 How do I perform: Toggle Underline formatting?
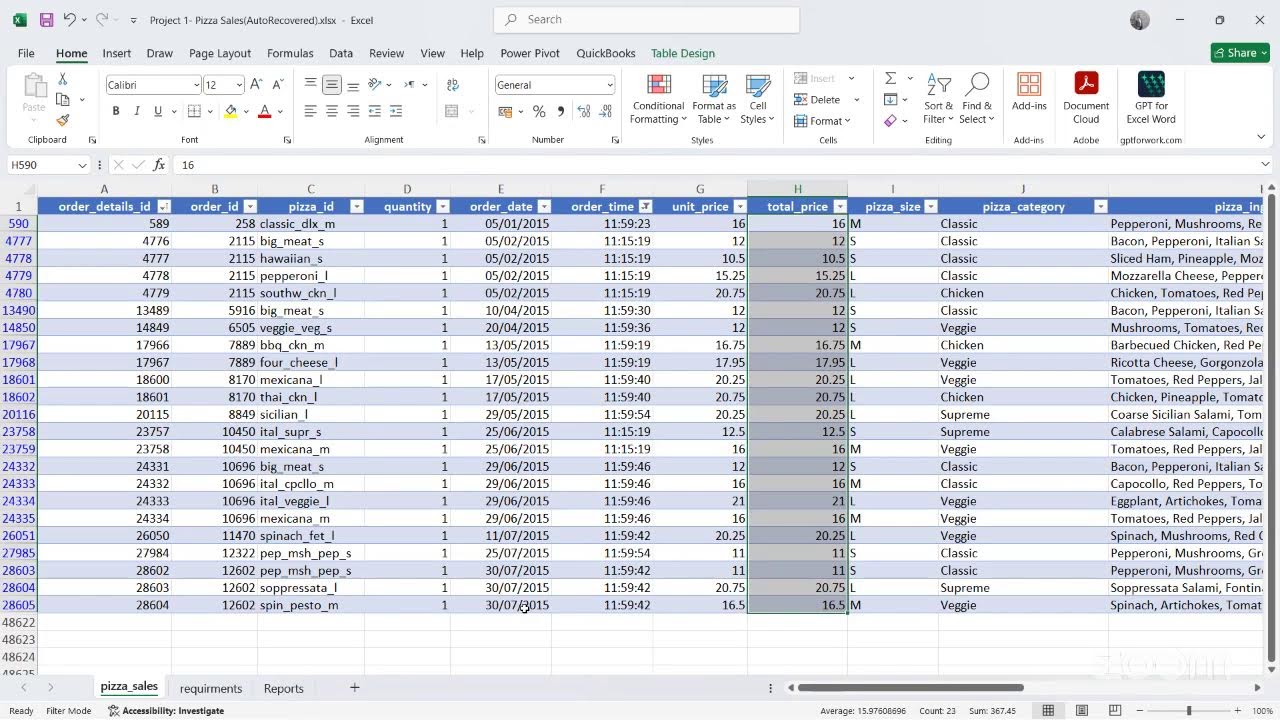[158, 111]
